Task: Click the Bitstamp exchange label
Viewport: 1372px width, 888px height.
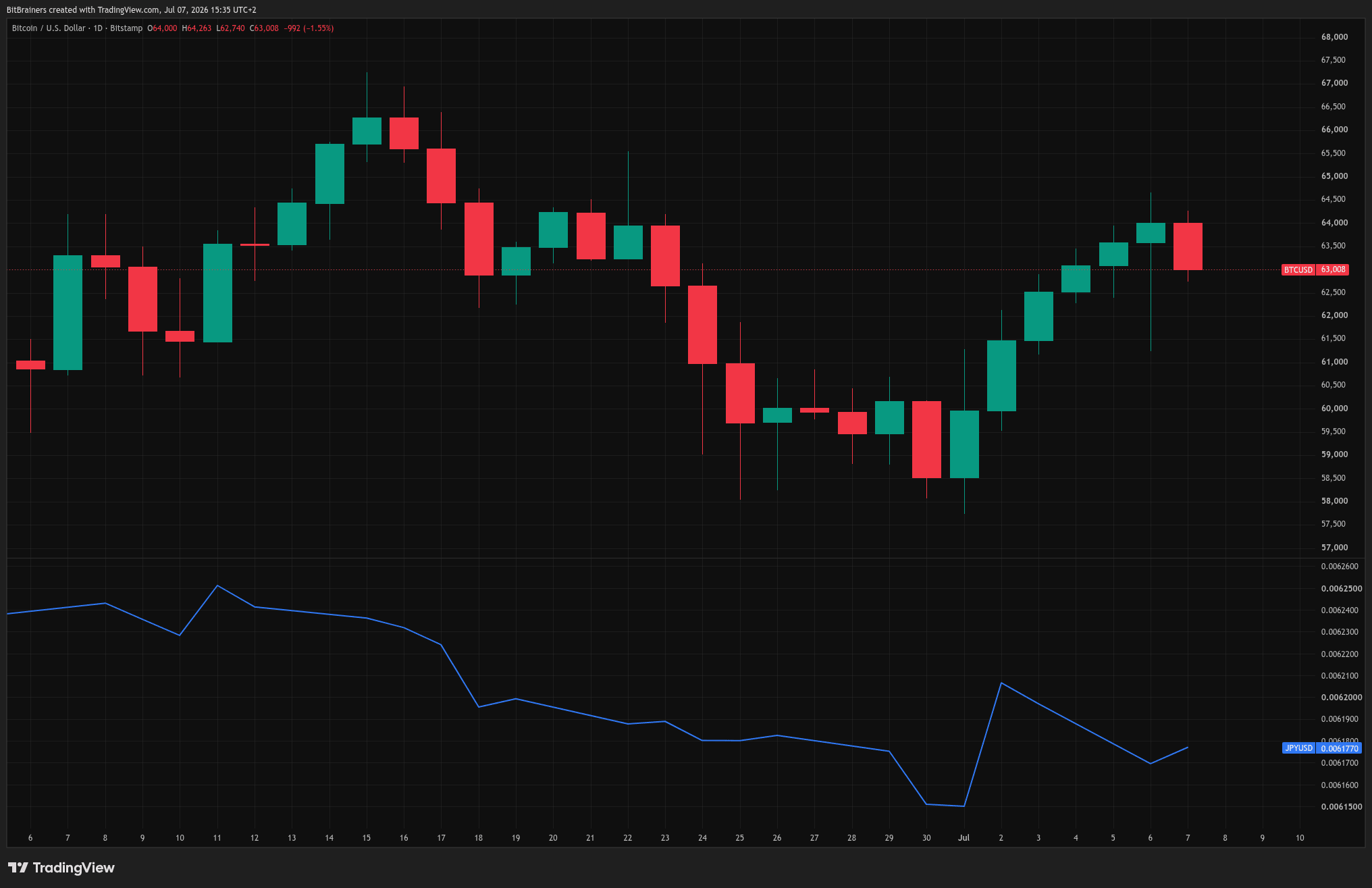Action: 126,28
